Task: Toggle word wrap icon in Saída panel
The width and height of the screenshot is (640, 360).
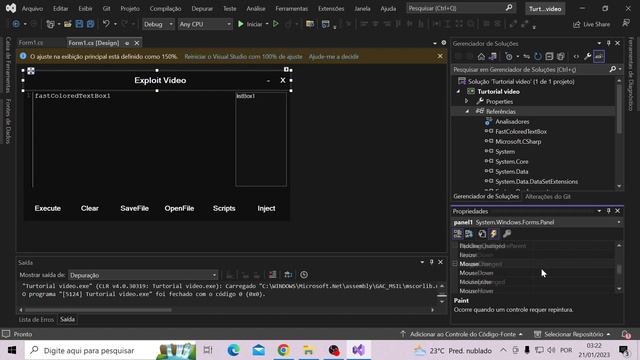Action: tap(288, 275)
